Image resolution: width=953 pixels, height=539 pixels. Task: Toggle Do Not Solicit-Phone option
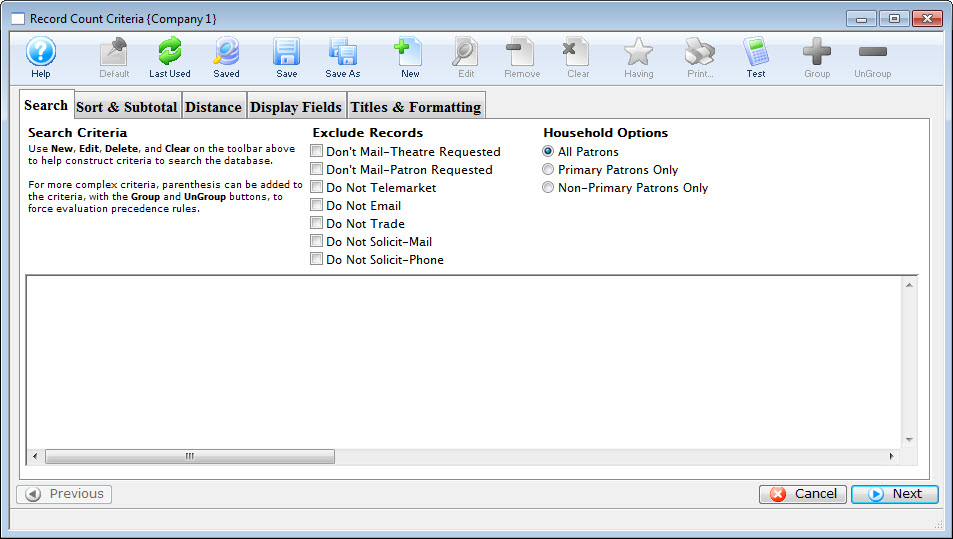tap(317, 260)
